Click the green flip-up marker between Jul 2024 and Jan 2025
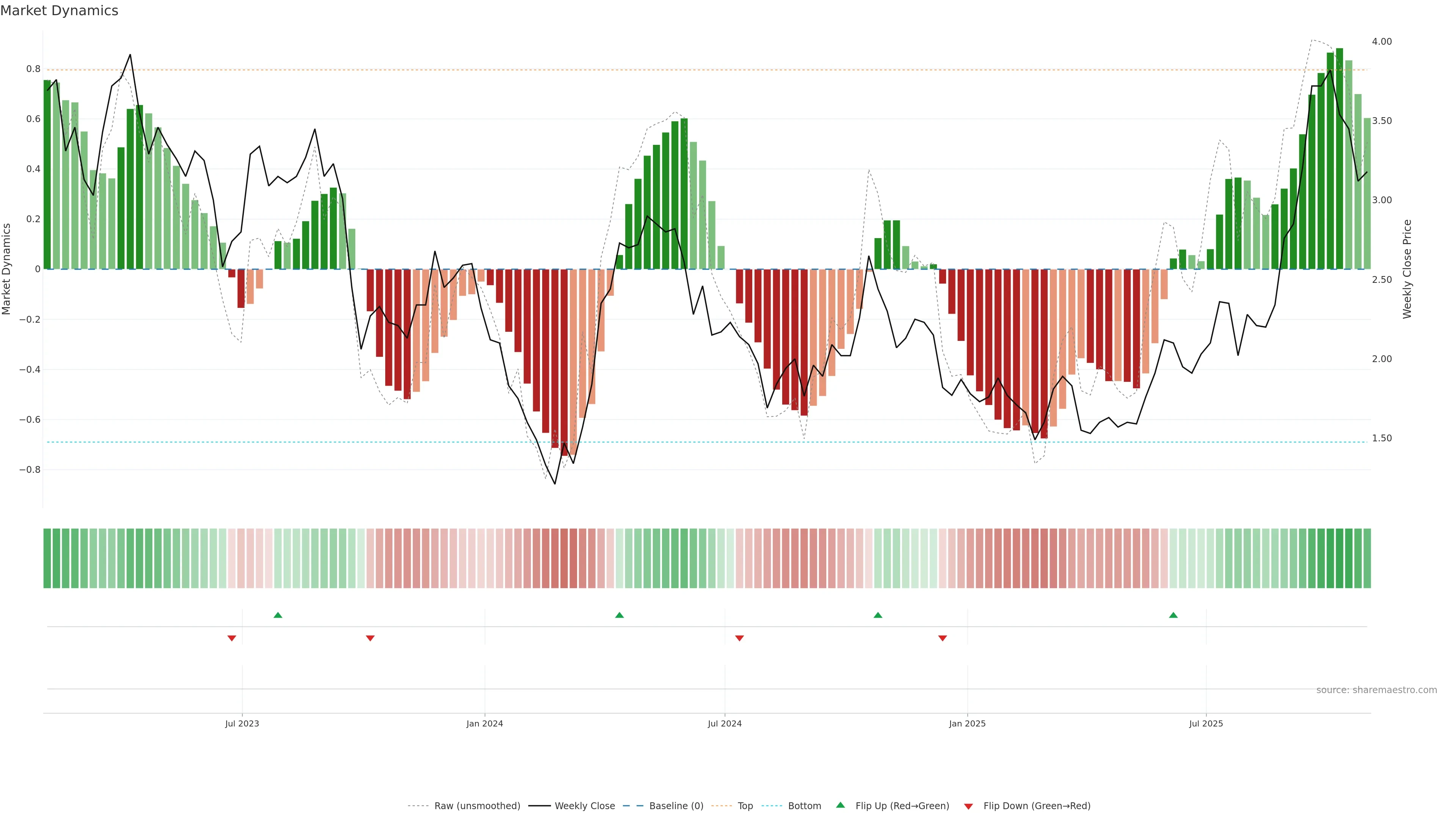1456x819 pixels. tap(878, 615)
